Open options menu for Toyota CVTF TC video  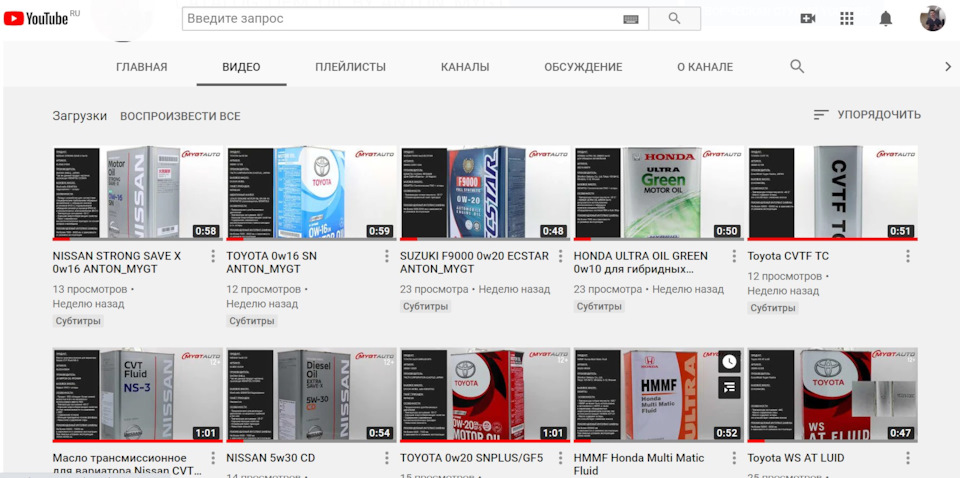907,256
